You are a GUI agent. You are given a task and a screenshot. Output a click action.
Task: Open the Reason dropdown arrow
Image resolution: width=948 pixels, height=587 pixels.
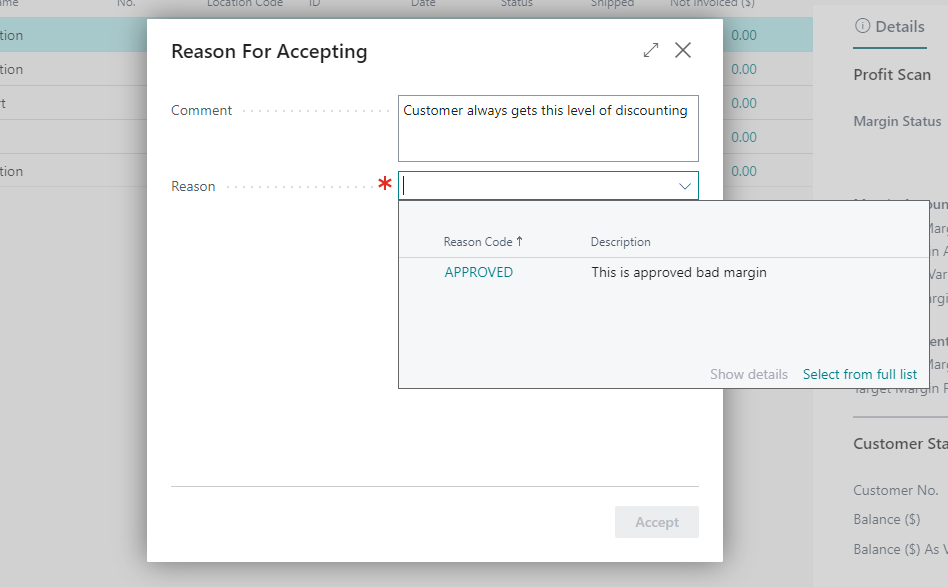685,186
